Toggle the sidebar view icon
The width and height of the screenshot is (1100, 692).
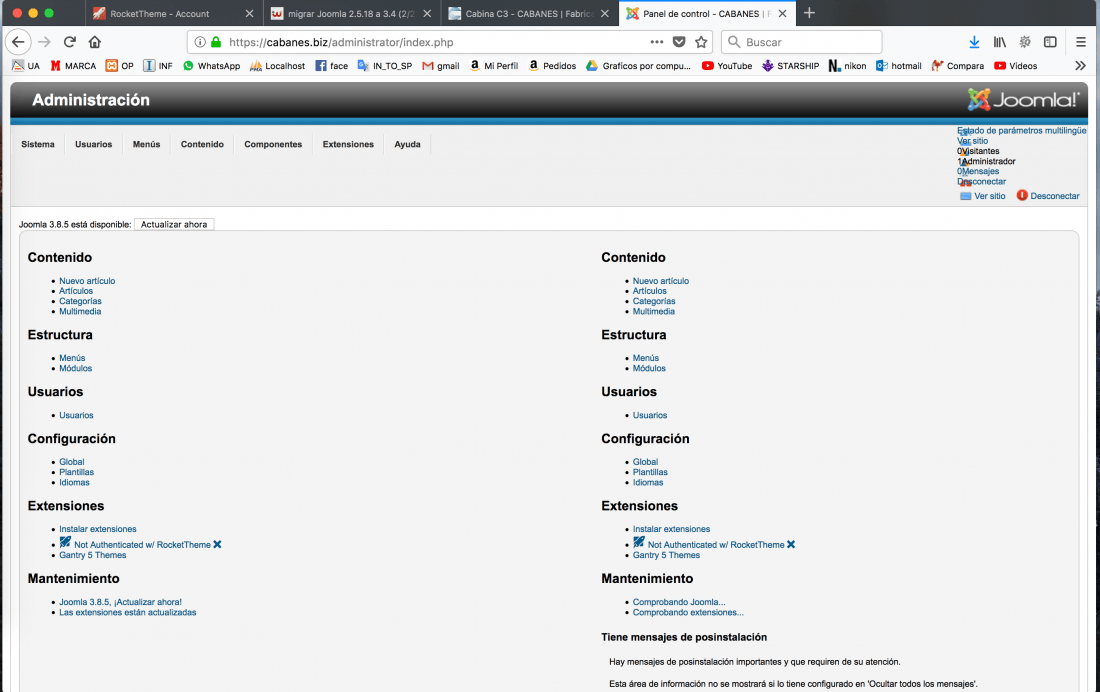click(x=1050, y=42)
